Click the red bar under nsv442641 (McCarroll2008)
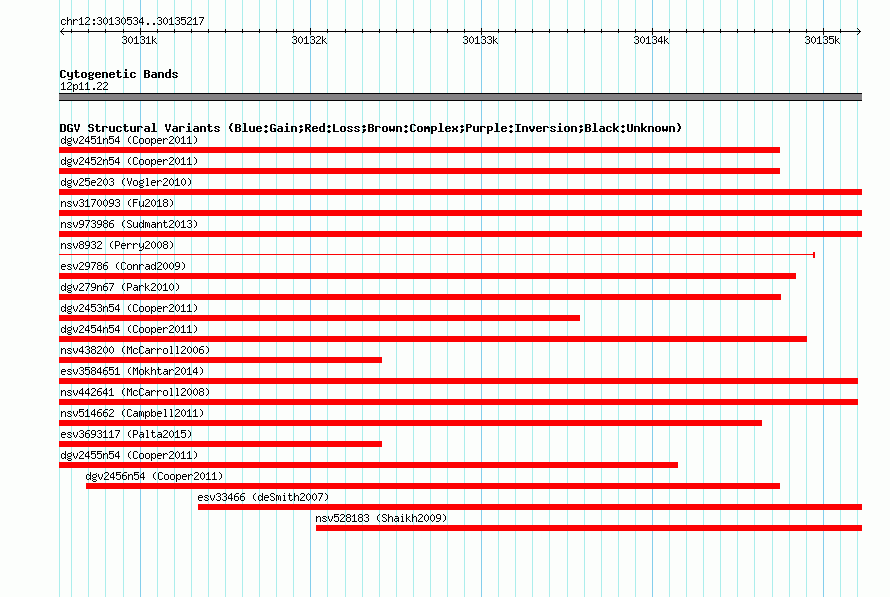 (x=459, y=402)
